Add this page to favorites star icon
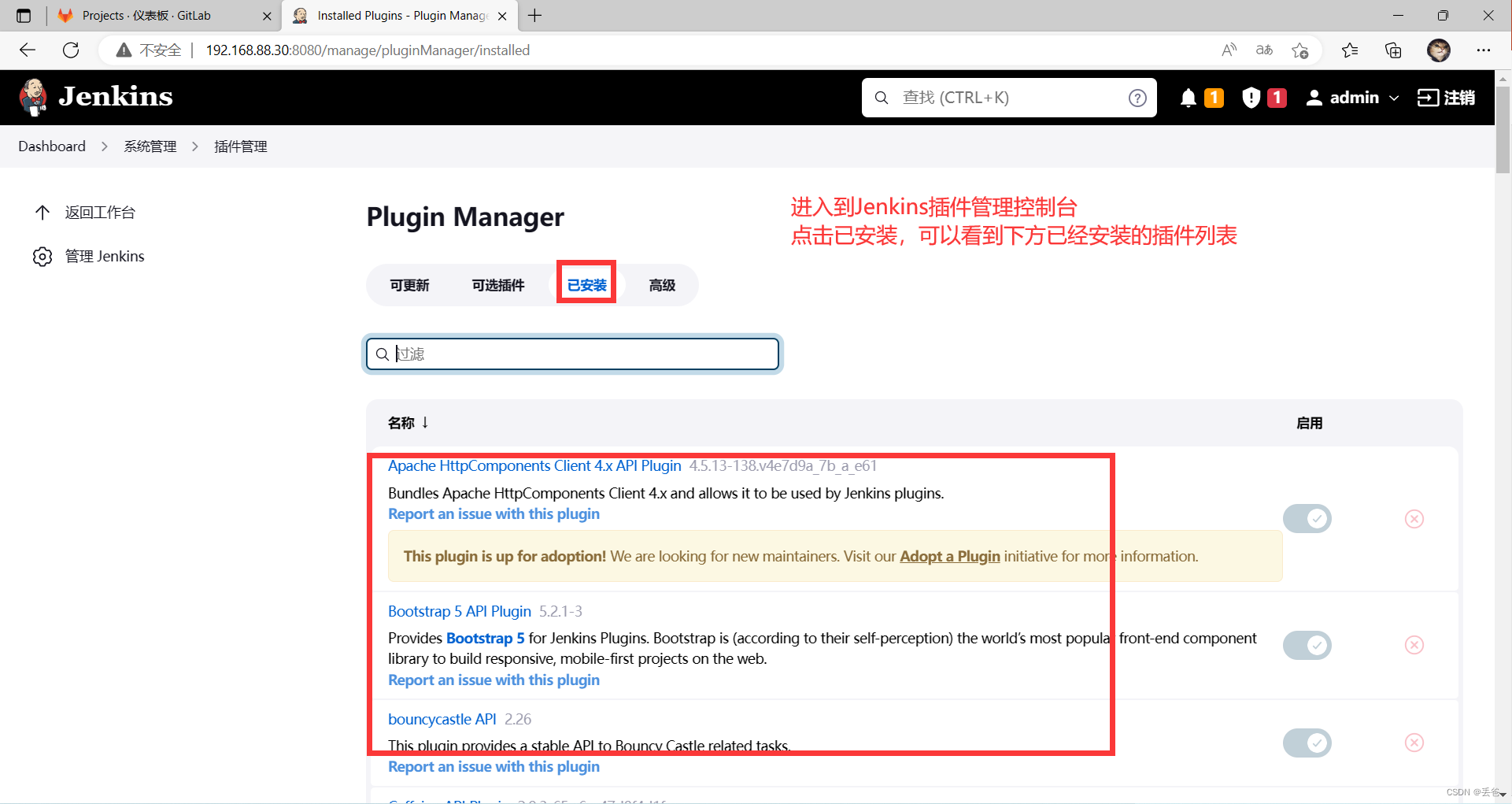The width and height of the screenshot is (1512, 804). point(1299,50)
